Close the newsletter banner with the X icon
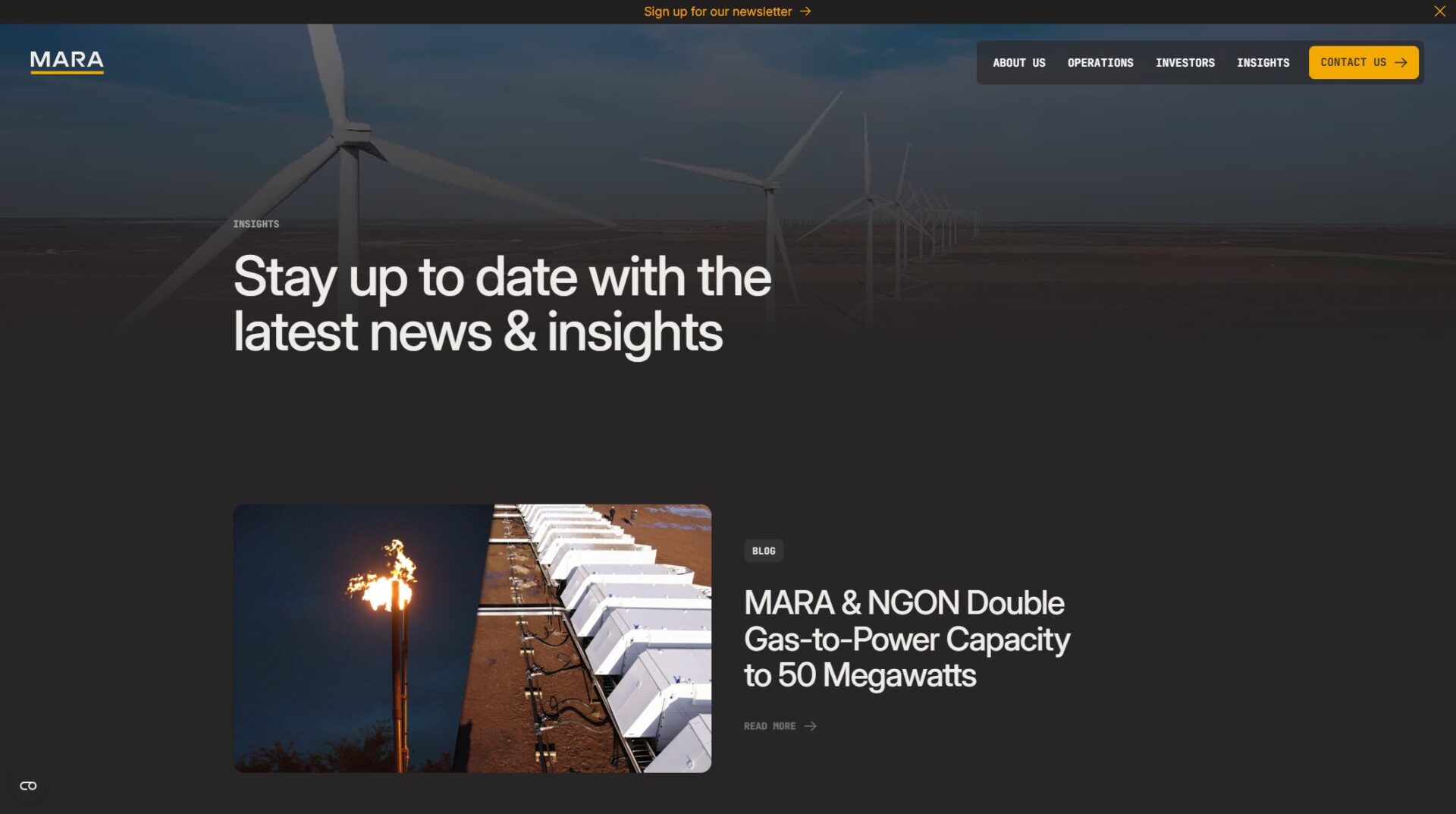Image resolution: width=1456 pixels, height=814 pixels. (x=1439, y=11)
